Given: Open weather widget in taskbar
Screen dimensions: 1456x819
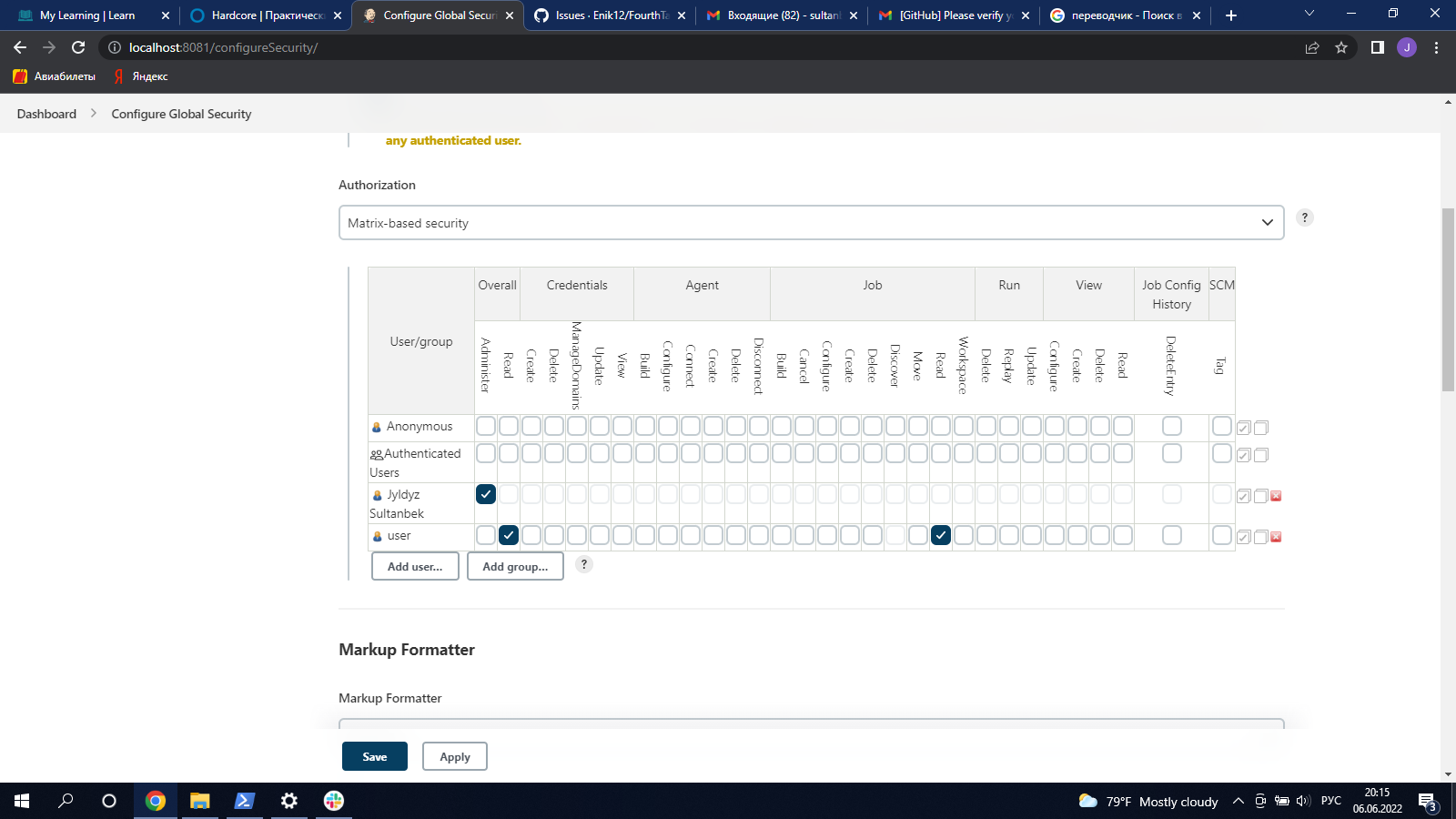Looking at the screenshot, I should (x=1148, y=802).
